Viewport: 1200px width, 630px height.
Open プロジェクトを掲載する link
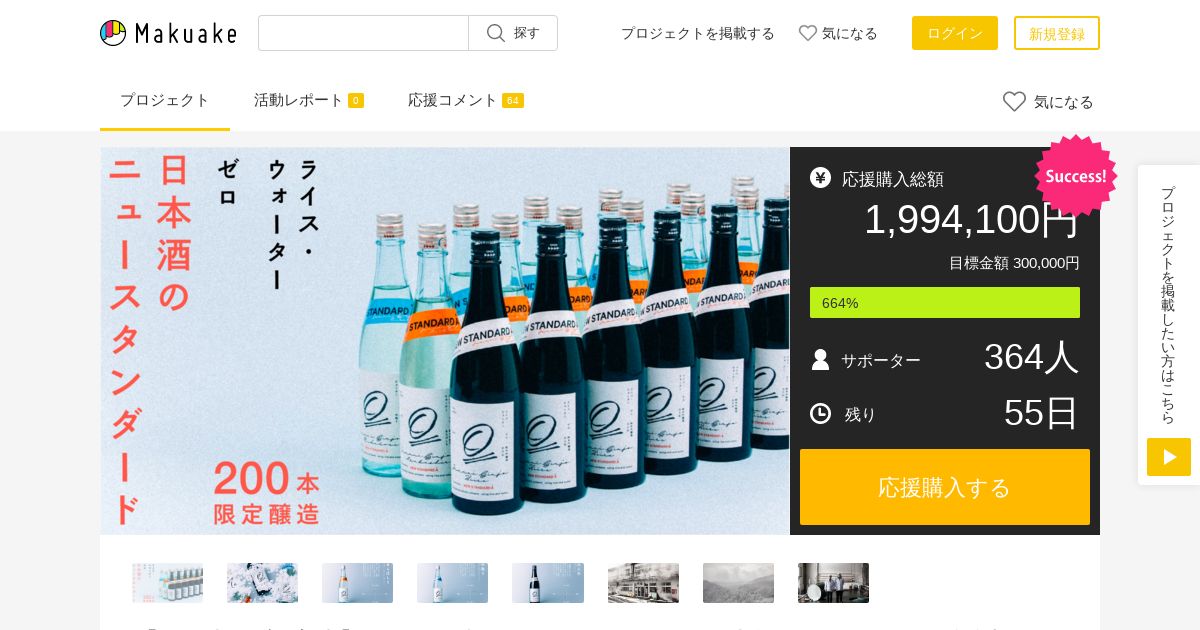(698, 33)
